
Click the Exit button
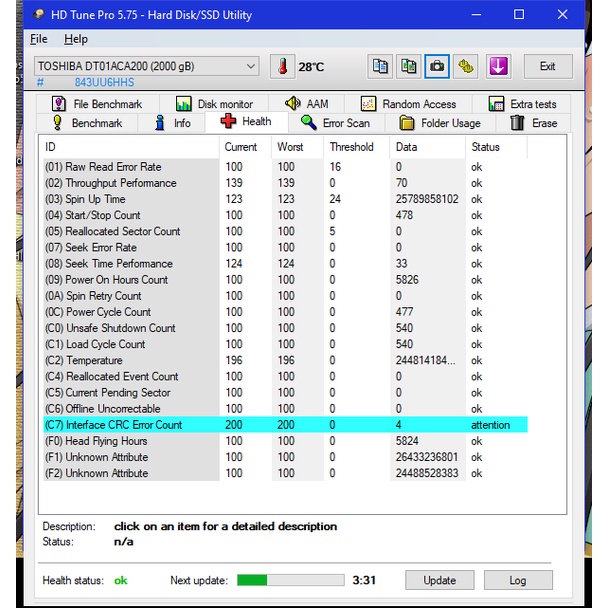click(x=547, y=66)
